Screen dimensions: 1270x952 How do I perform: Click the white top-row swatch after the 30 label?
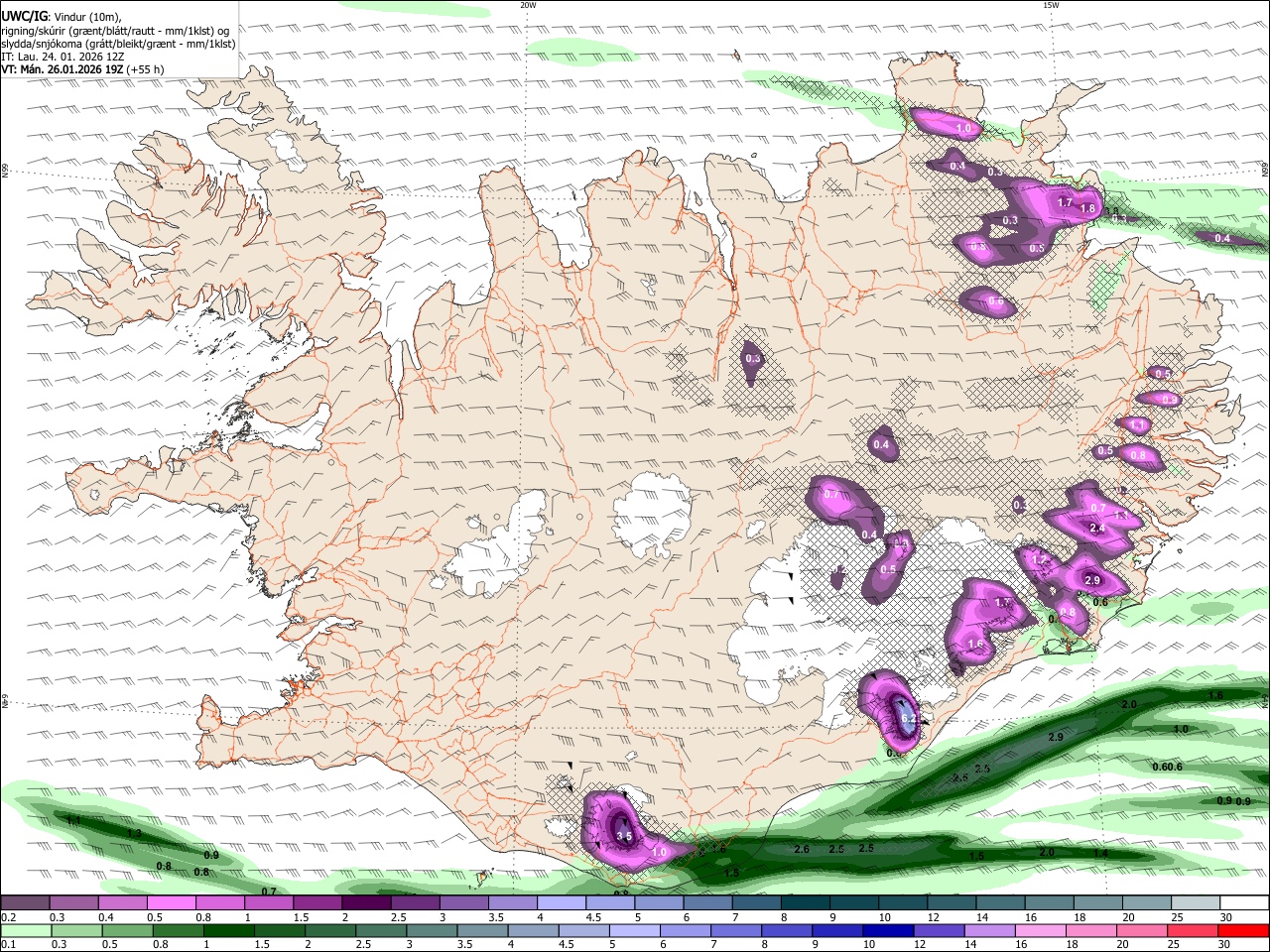point(1244,903)
